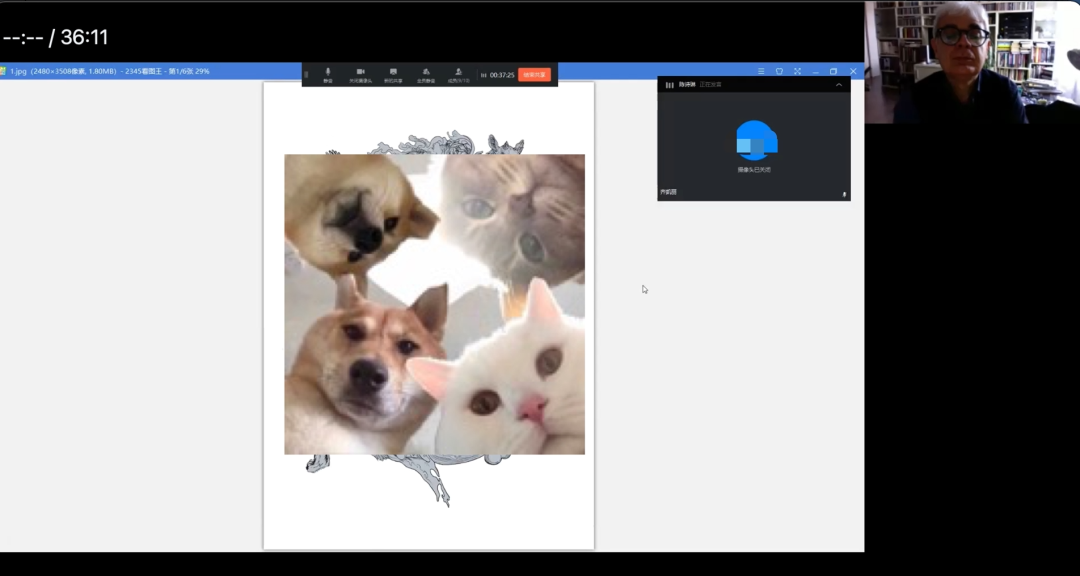Open the members list icon in toolbar
The height and width of the screenshot is (576, 1080).
click(x=459, y=74)
